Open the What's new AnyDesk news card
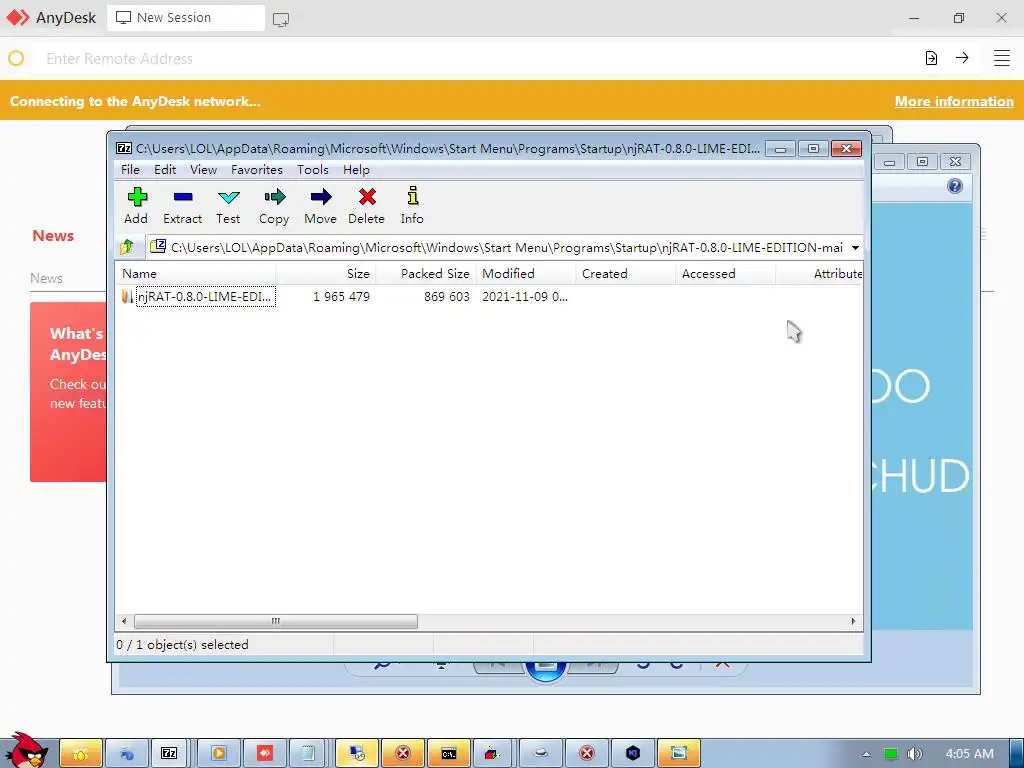 coord(69,392)
